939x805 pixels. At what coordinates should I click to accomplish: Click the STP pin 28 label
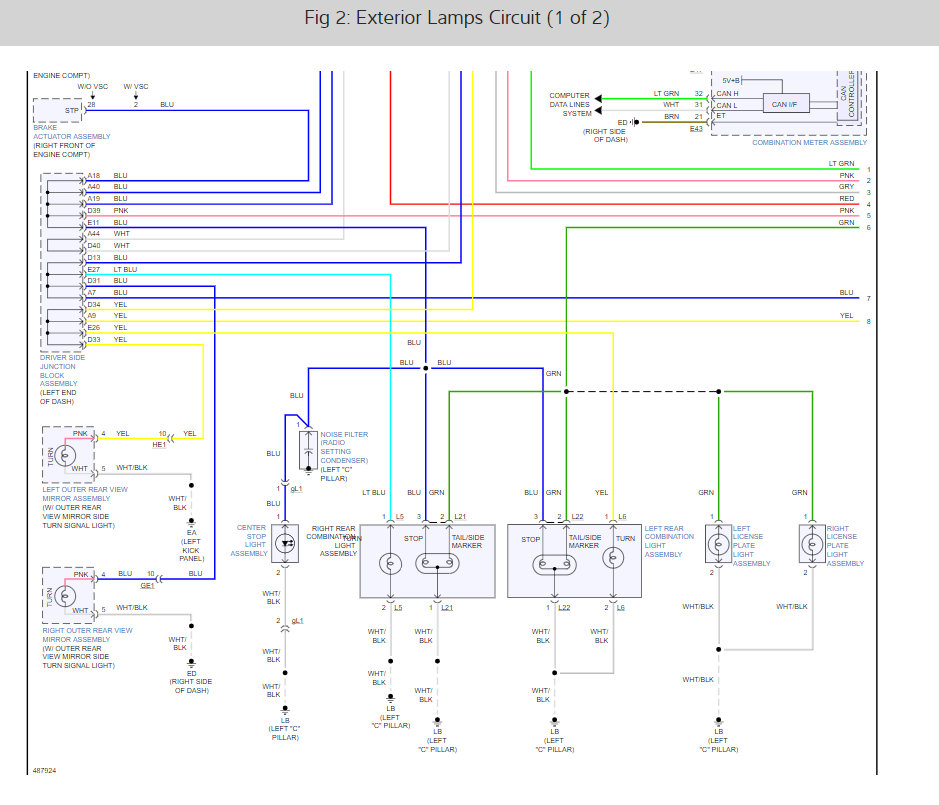[91, 104]
